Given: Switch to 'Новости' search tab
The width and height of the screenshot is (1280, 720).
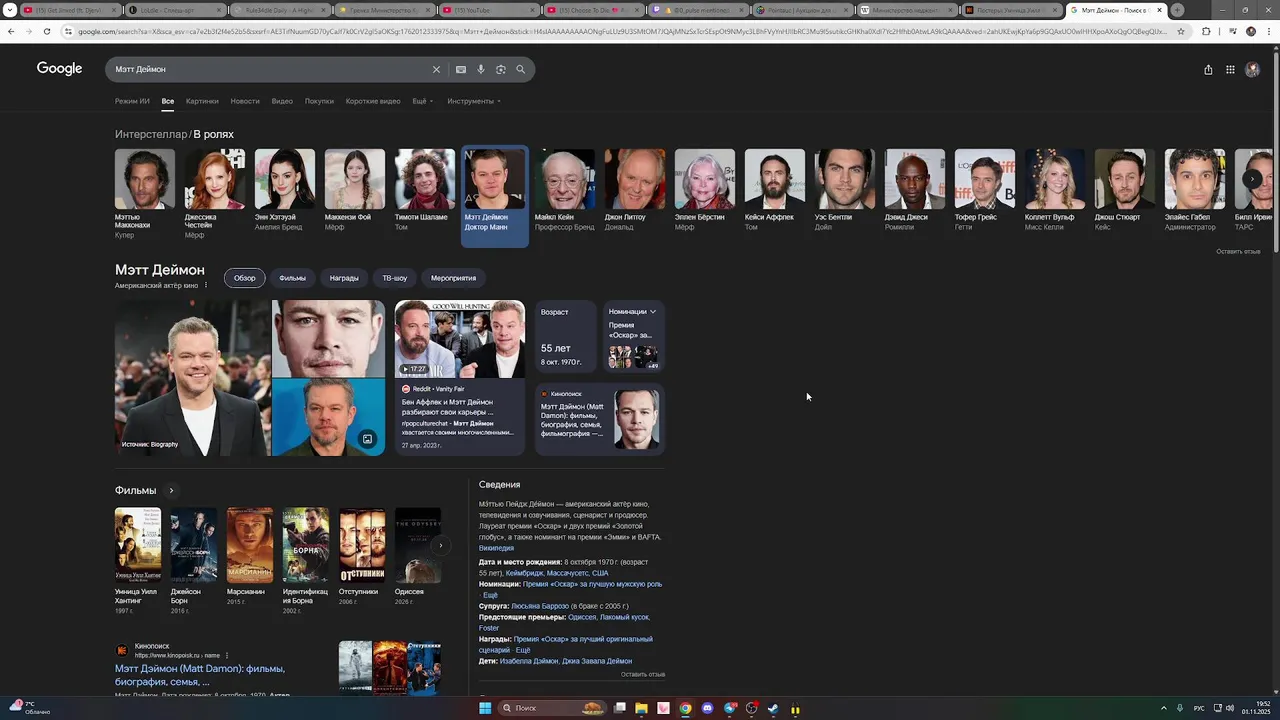Looking at the screenshot, I should (245, 101).
